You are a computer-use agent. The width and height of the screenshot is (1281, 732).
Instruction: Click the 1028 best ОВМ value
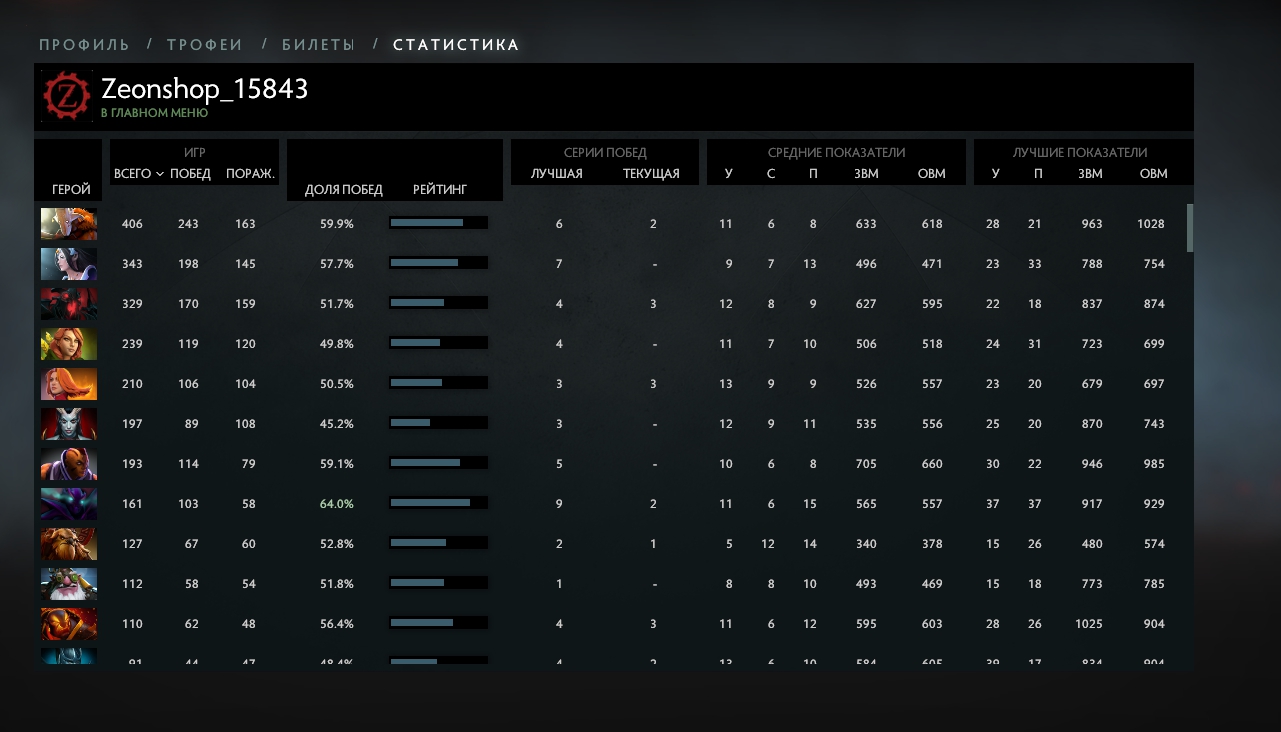(1151, 224)
